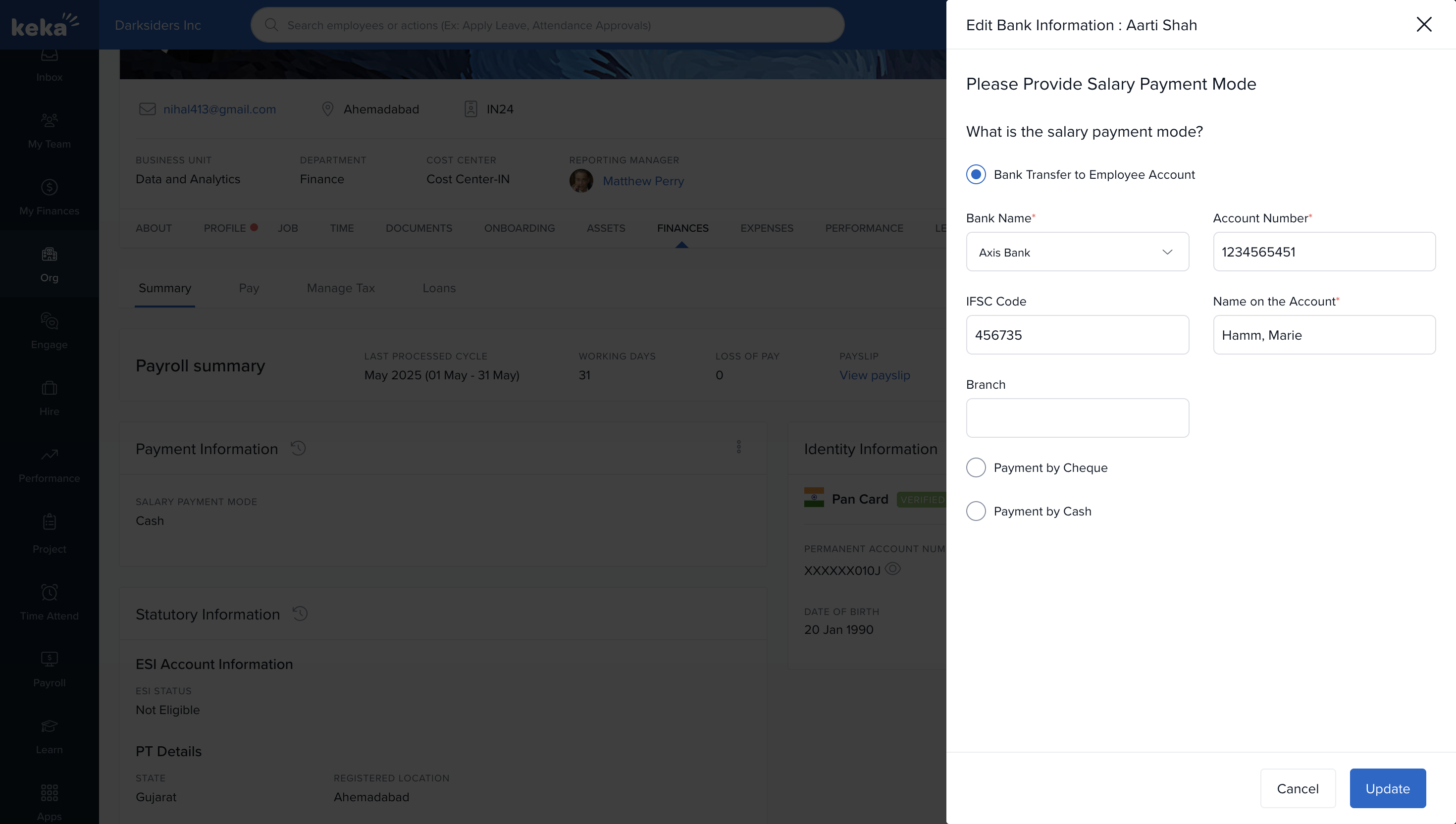Select Bank Transfer to Employee Account

coord(976,174)
